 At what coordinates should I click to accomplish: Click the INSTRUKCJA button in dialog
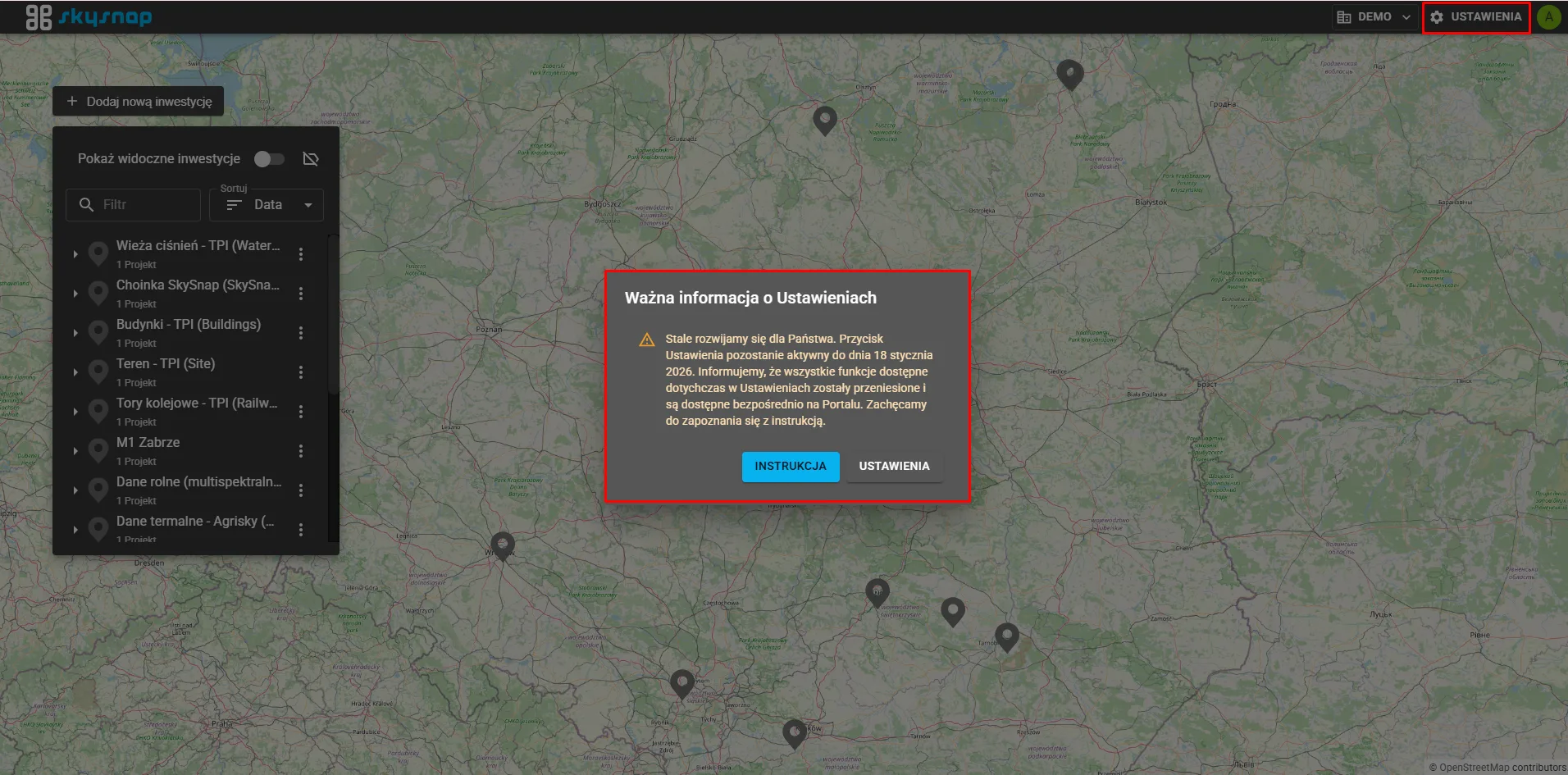coord(790,467)
